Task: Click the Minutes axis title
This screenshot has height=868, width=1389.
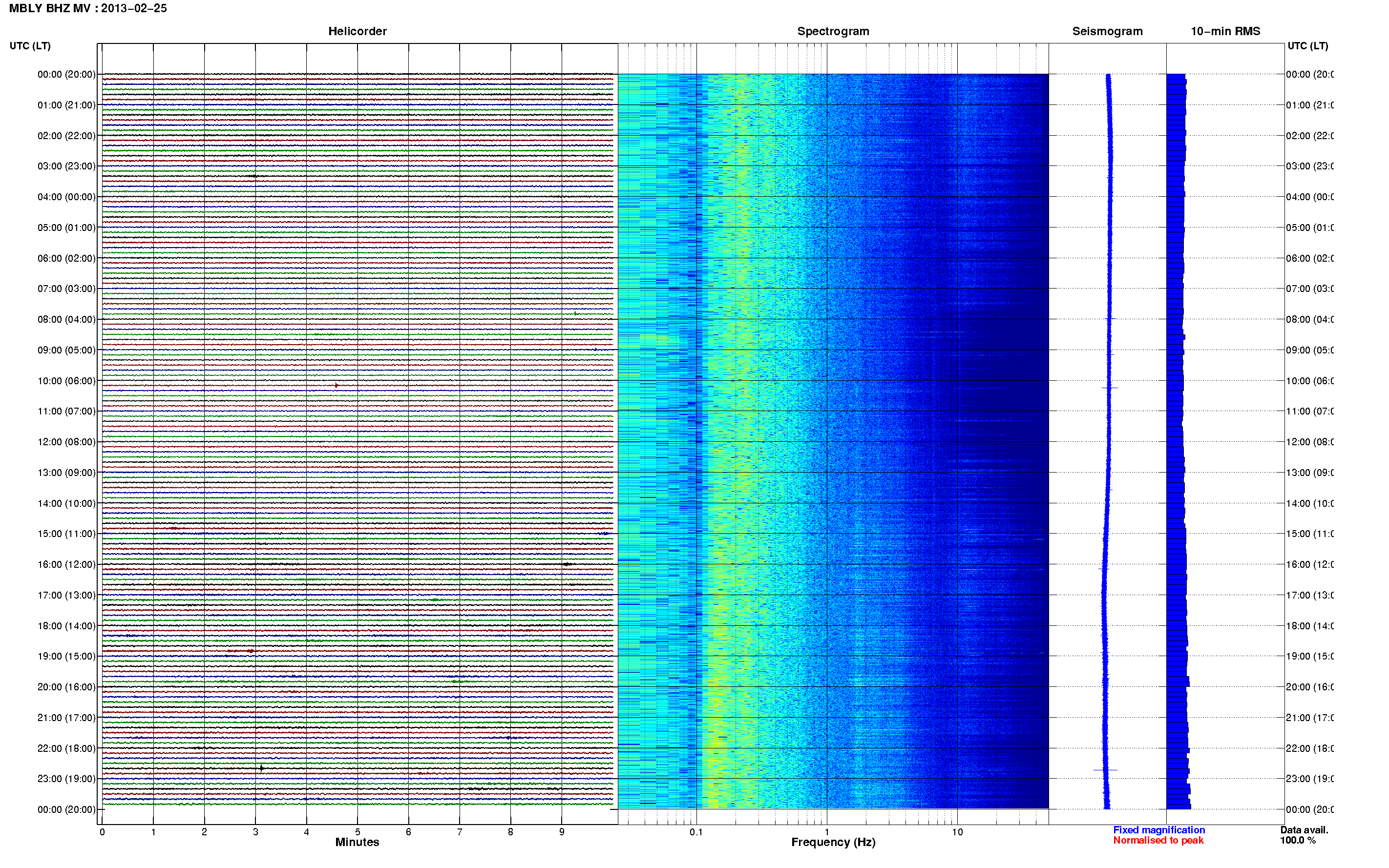Action: (x=357, y=842)
